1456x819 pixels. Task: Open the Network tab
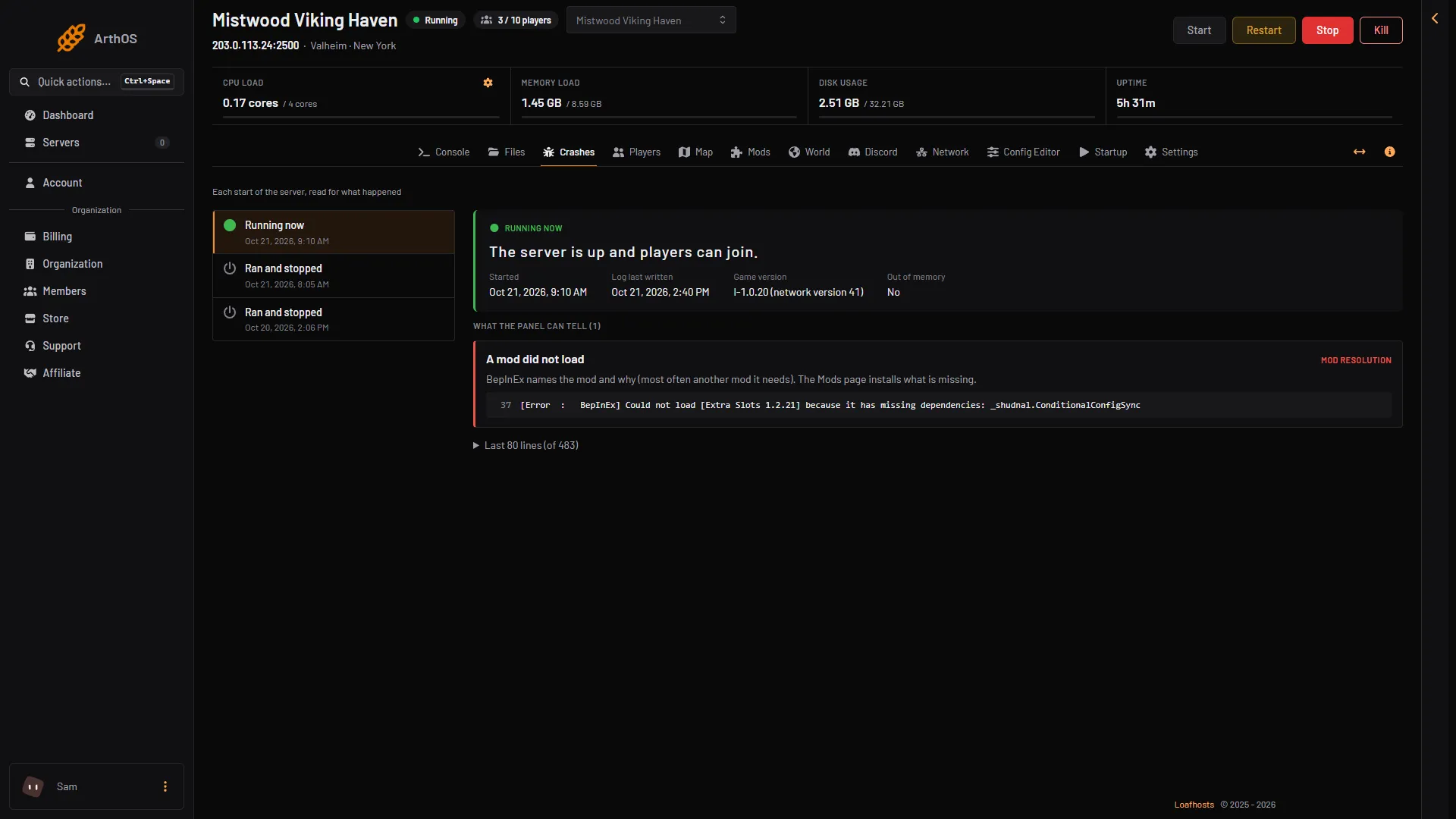943,152
